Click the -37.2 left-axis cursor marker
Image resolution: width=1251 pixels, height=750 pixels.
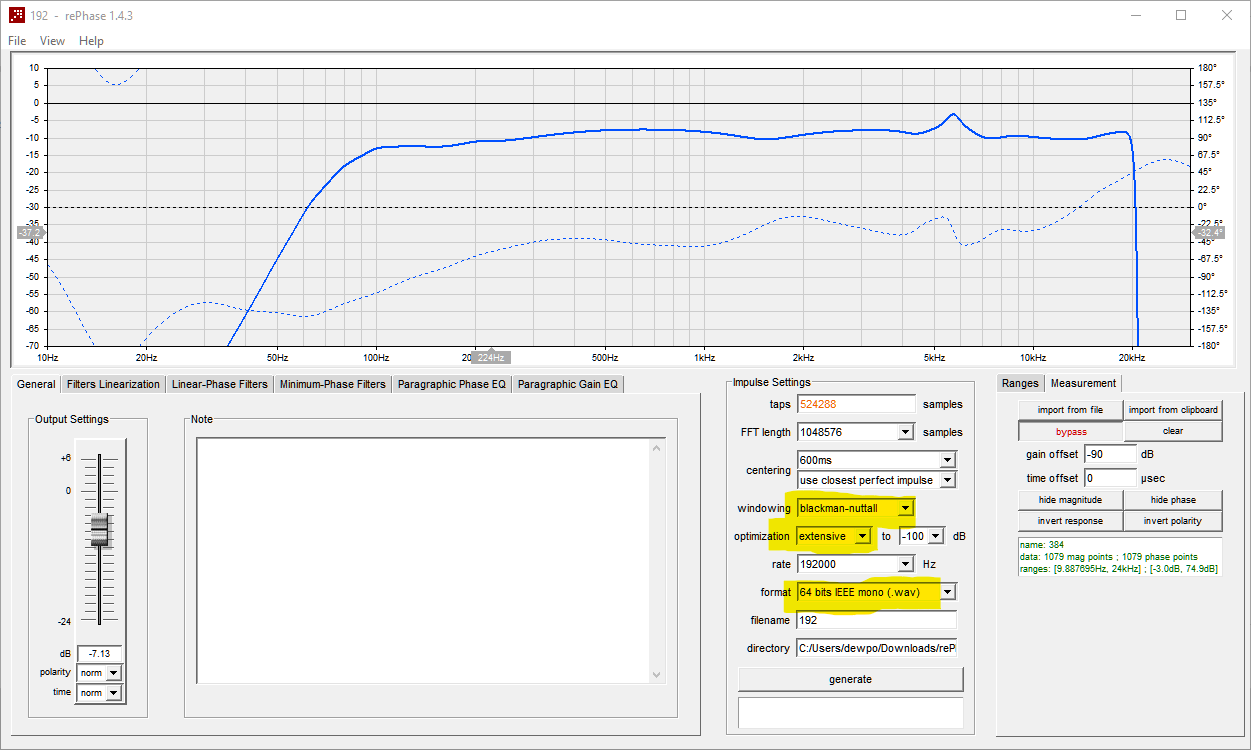30,232
